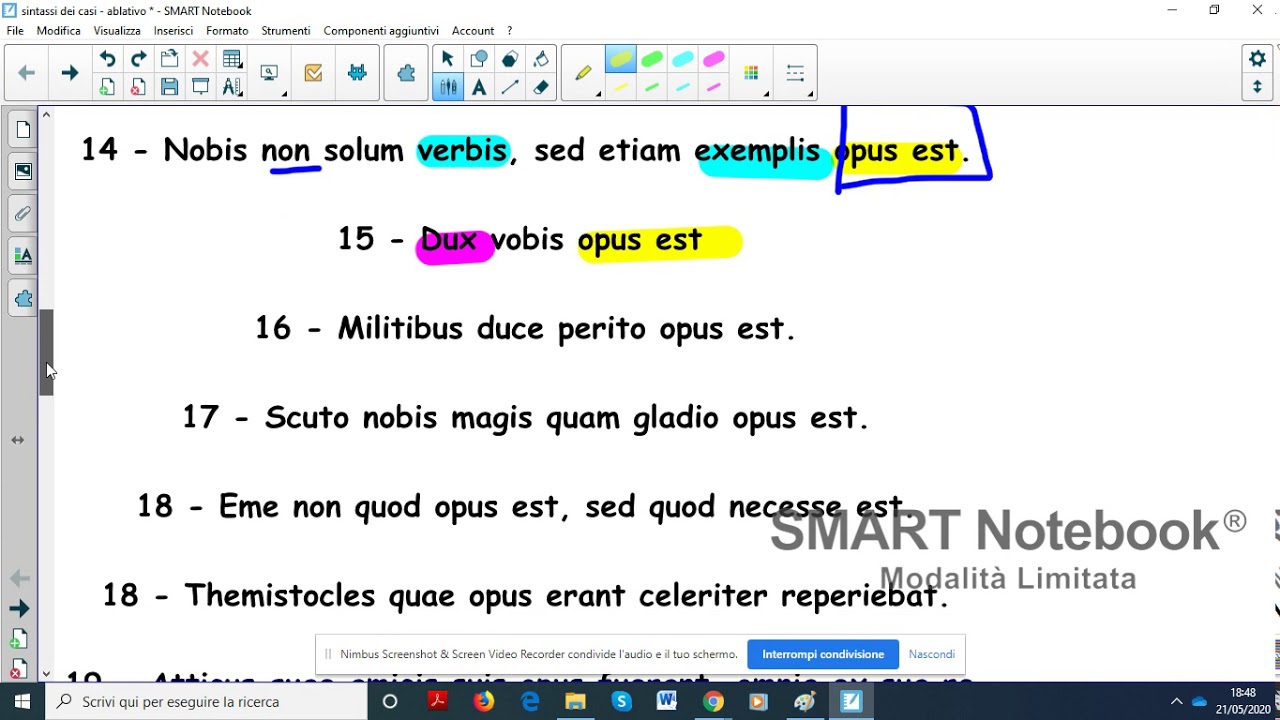Choose the Line tool
The width and height of the screenshot is (1280, 720).
[510, 87]
